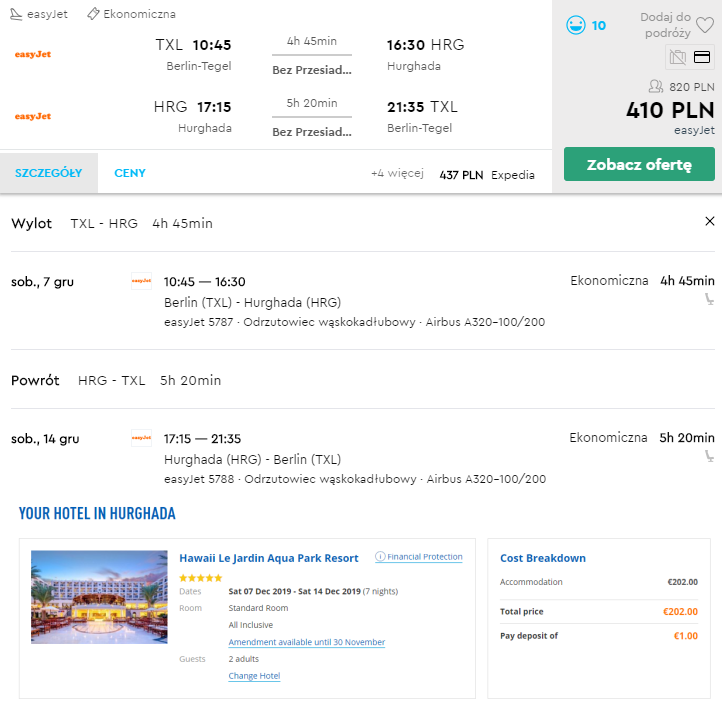Click the airplane icon next to easyJet header
Image resolution: width=722 pixels, height=702 pixels.
pos(15,14)
